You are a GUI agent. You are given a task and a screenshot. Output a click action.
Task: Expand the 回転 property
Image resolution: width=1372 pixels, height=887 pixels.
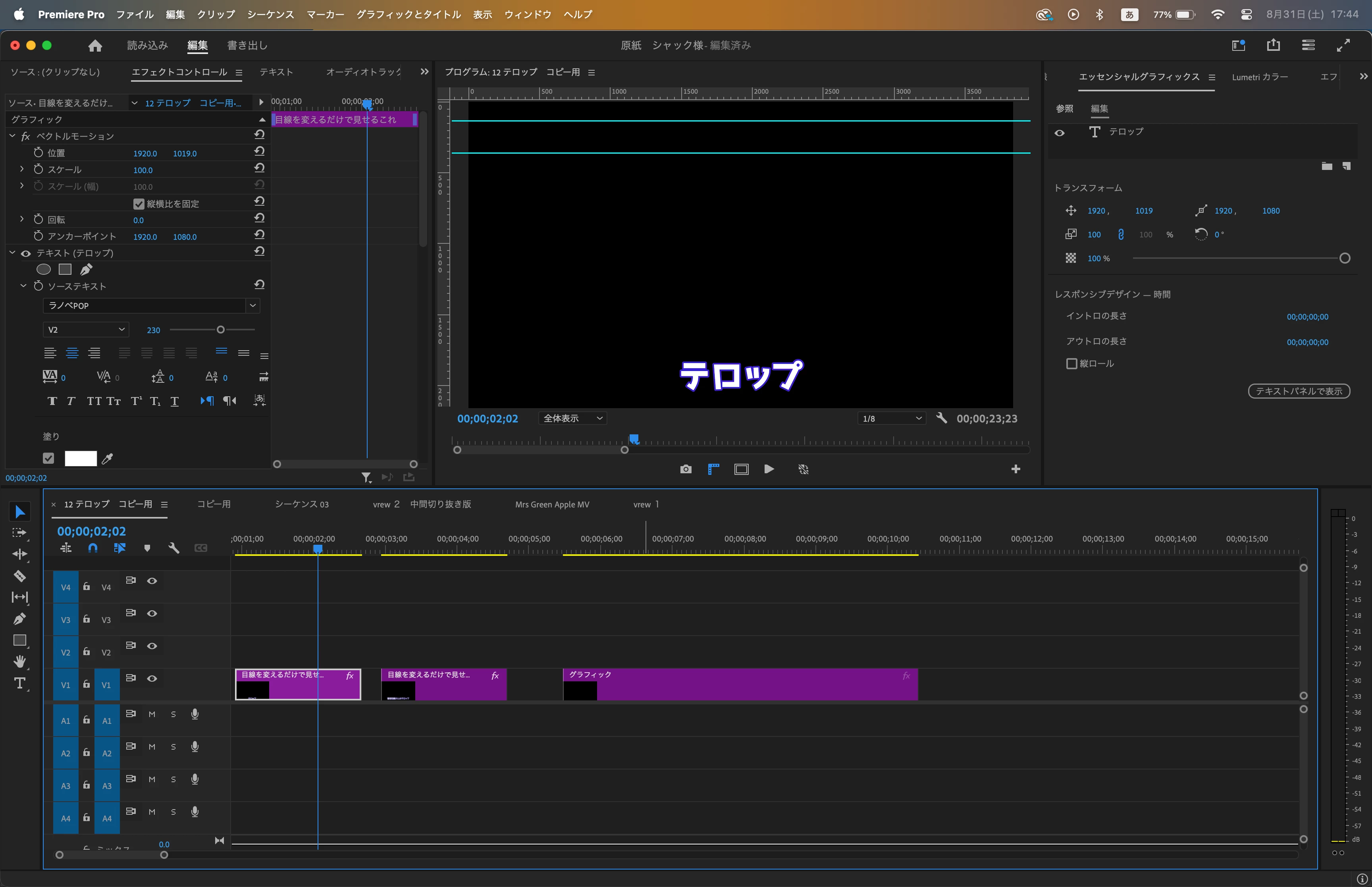pos(22,220)
